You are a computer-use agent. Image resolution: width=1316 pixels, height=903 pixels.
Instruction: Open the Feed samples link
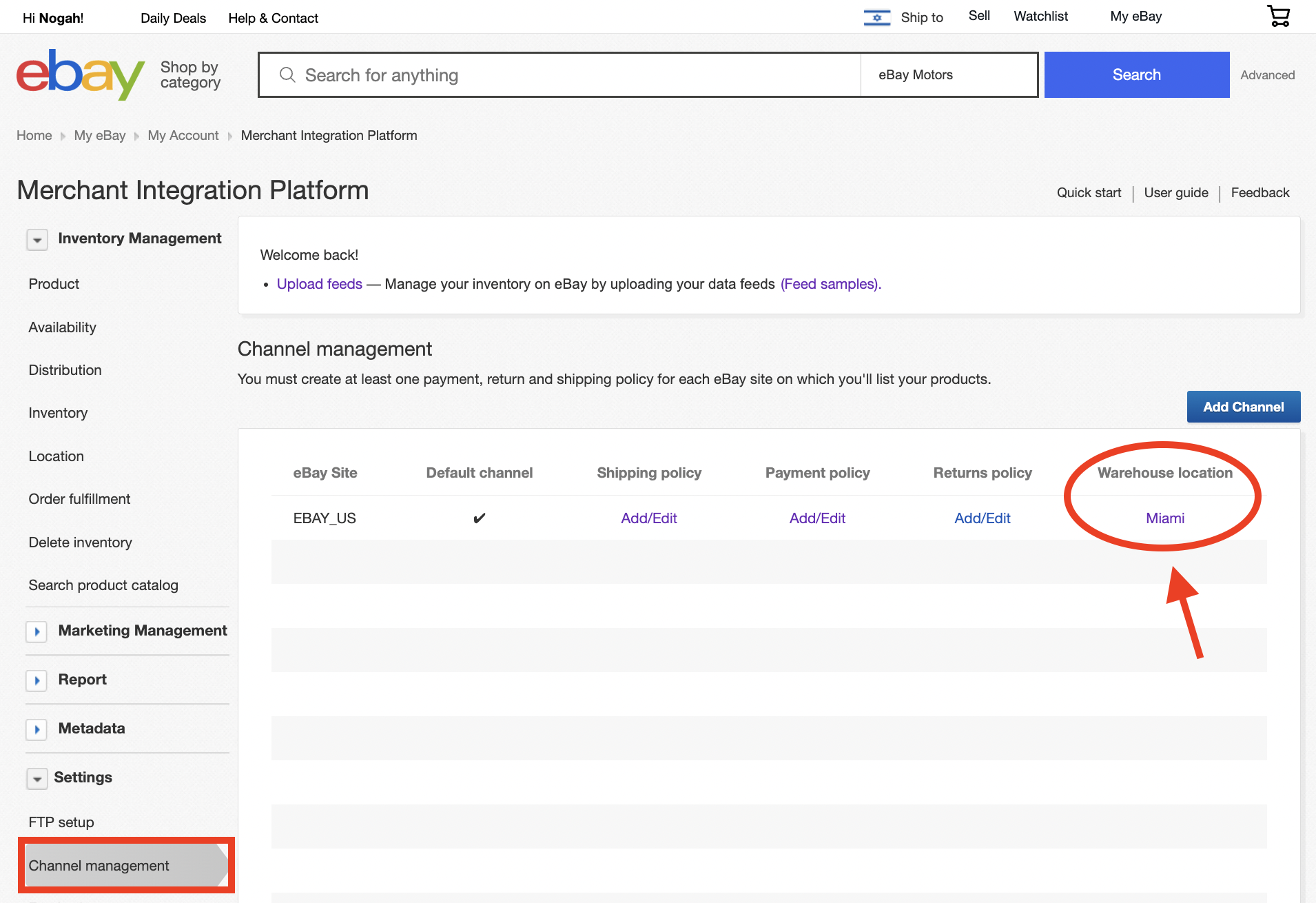[x=830, y=284]
